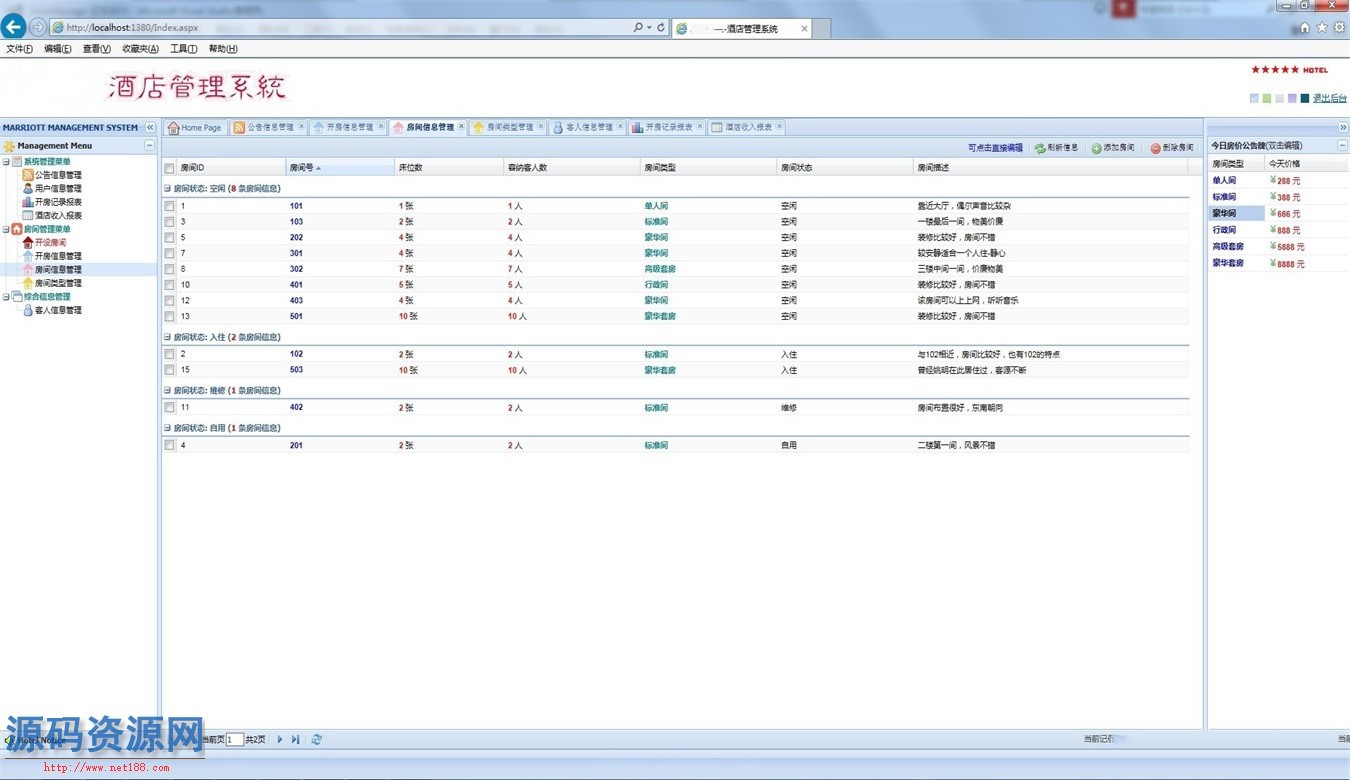Image resolution: width=1350 pixels, height=780 pixels.
Task: Close the 公告信息管理 tab
Action: (x=301, y=127)
